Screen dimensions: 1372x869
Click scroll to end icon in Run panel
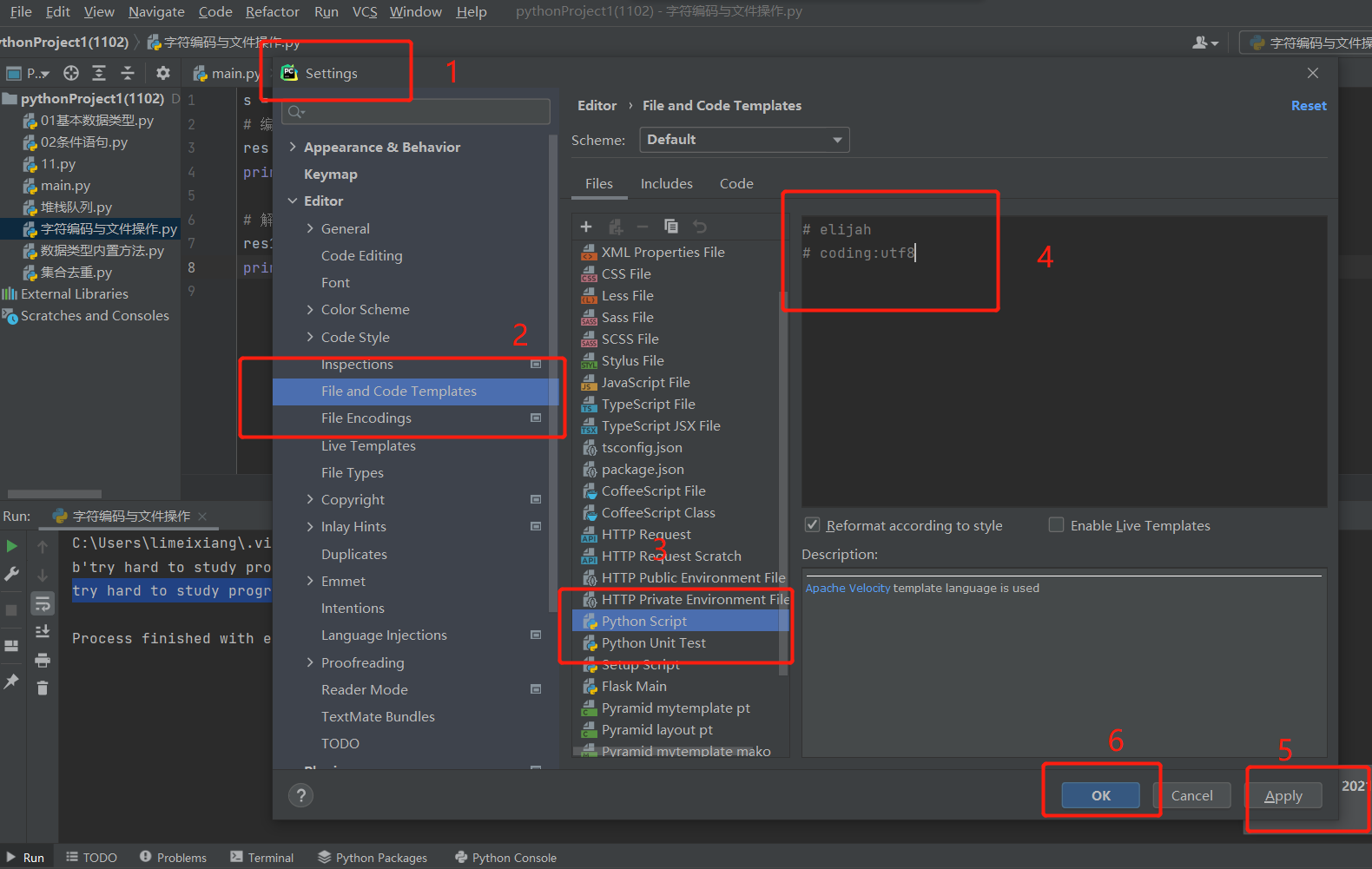tap(42, 631)
